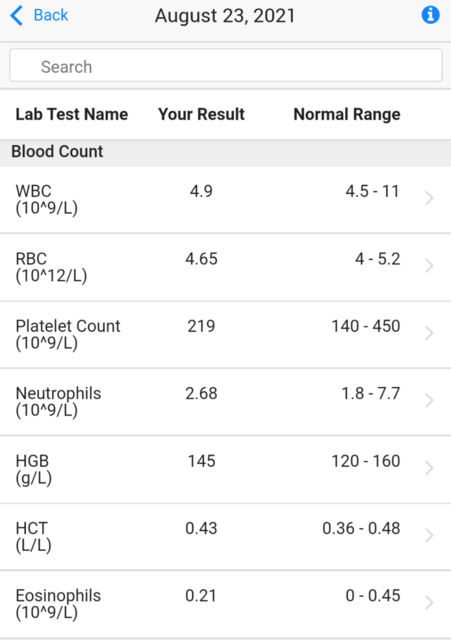The image size is (451, 640).
Task: Focus the Search input field
Action: click(x=226, y=65)
